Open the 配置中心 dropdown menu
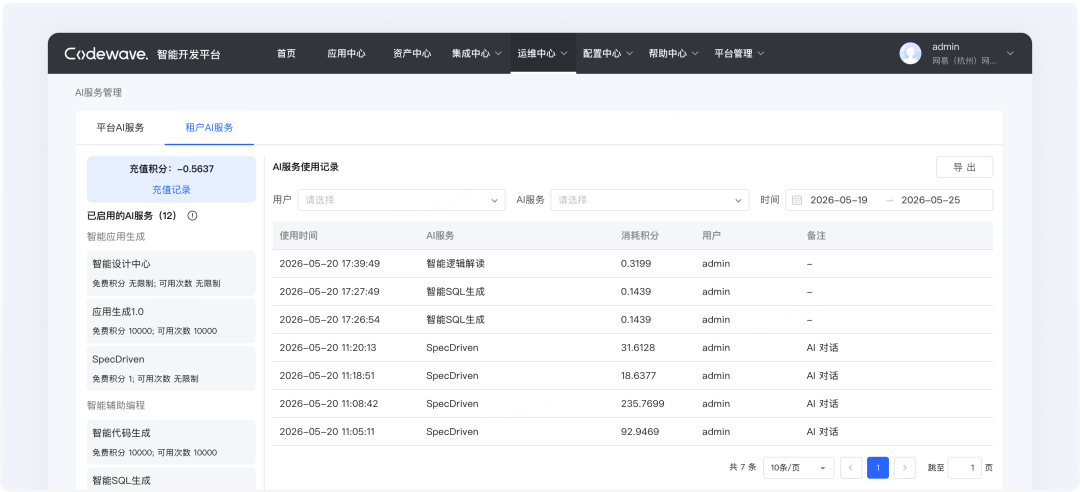1080x492 pixels. point(608,54)
